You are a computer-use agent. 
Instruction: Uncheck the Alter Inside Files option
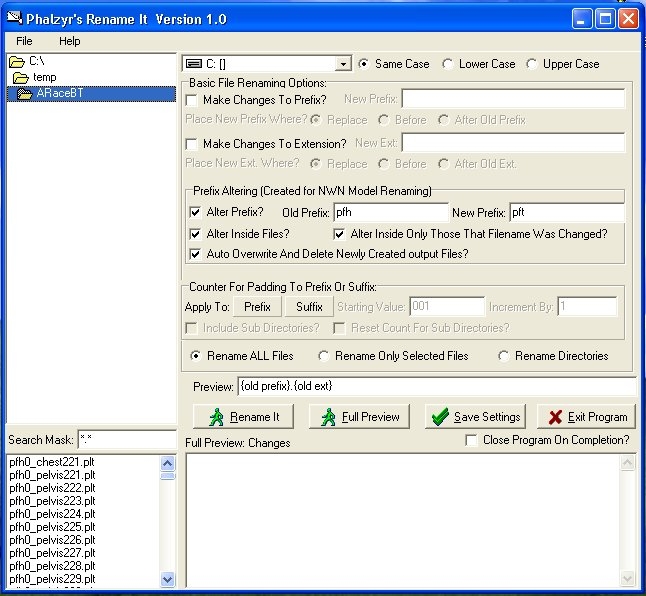click(x=195, y=234)
